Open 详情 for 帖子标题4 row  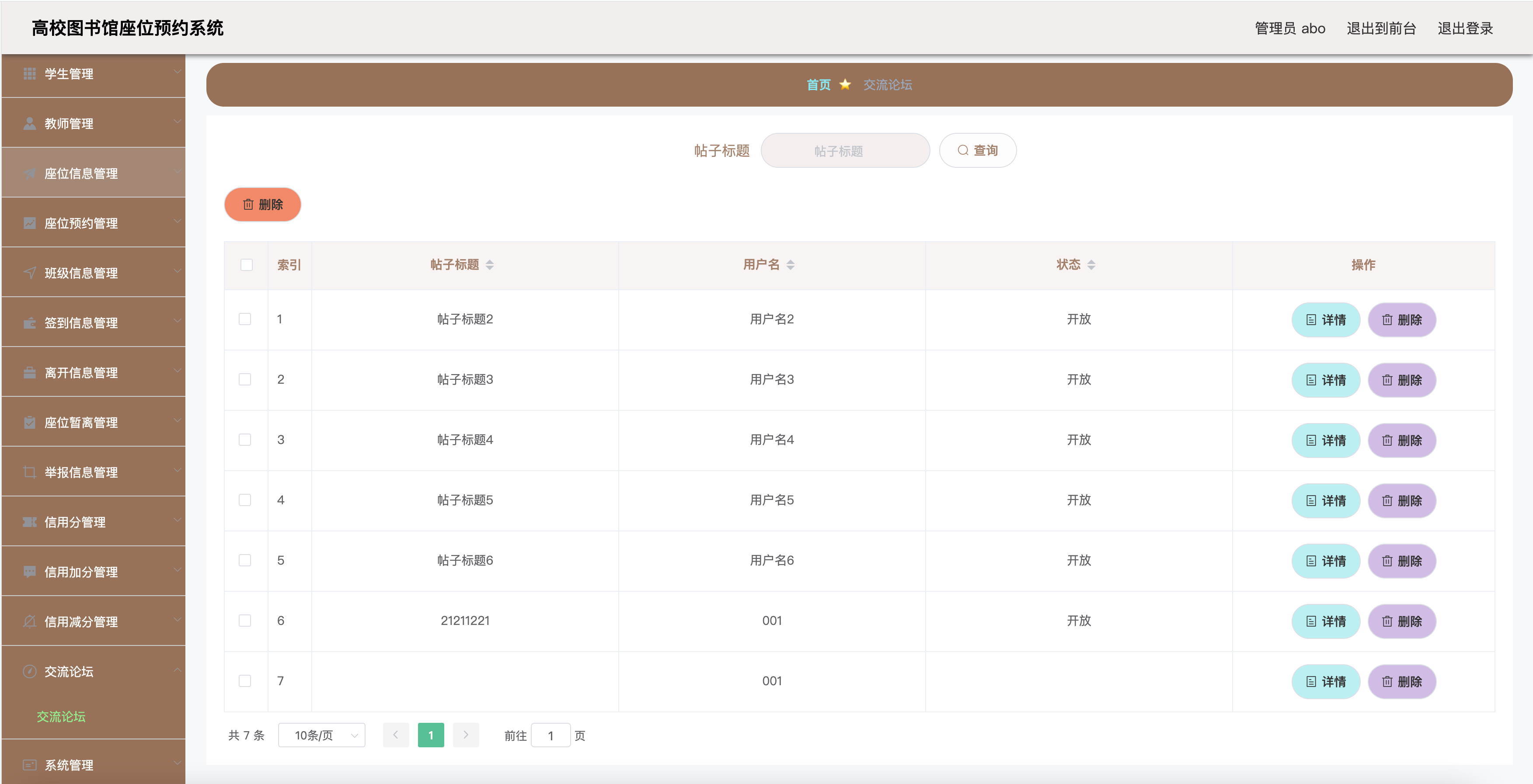pos(1326,441)
